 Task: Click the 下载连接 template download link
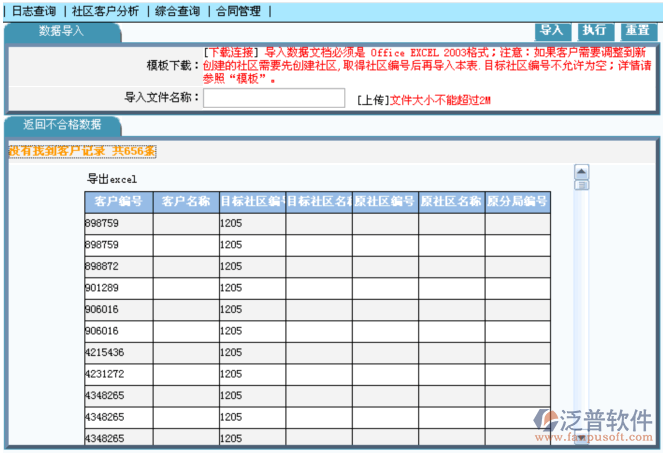click(x=231, y=51)
